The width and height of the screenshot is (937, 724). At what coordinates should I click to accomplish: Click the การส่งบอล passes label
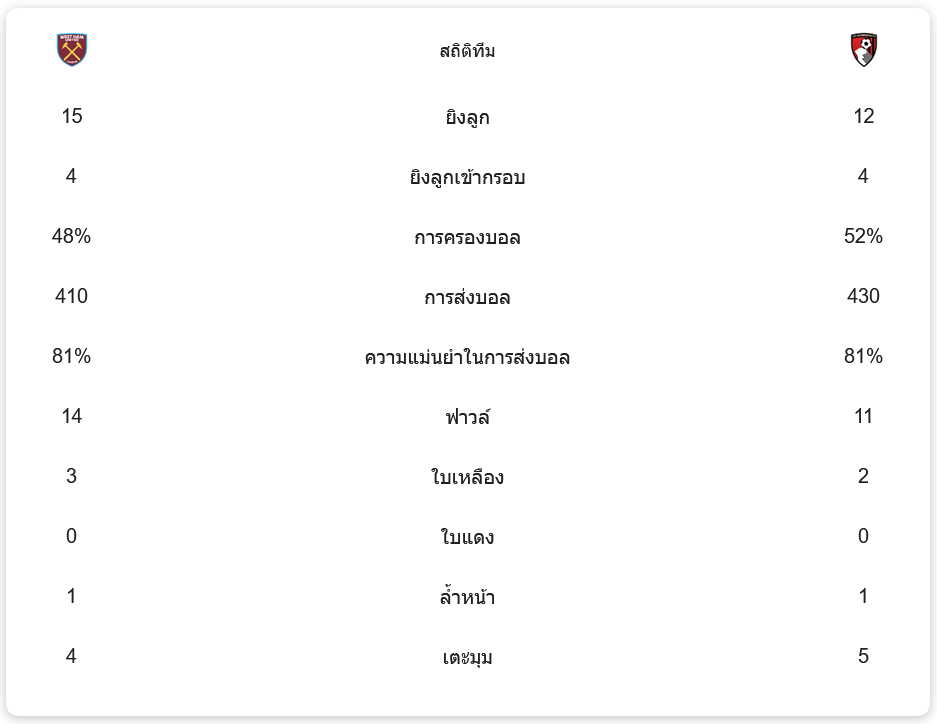pos(467,298)
